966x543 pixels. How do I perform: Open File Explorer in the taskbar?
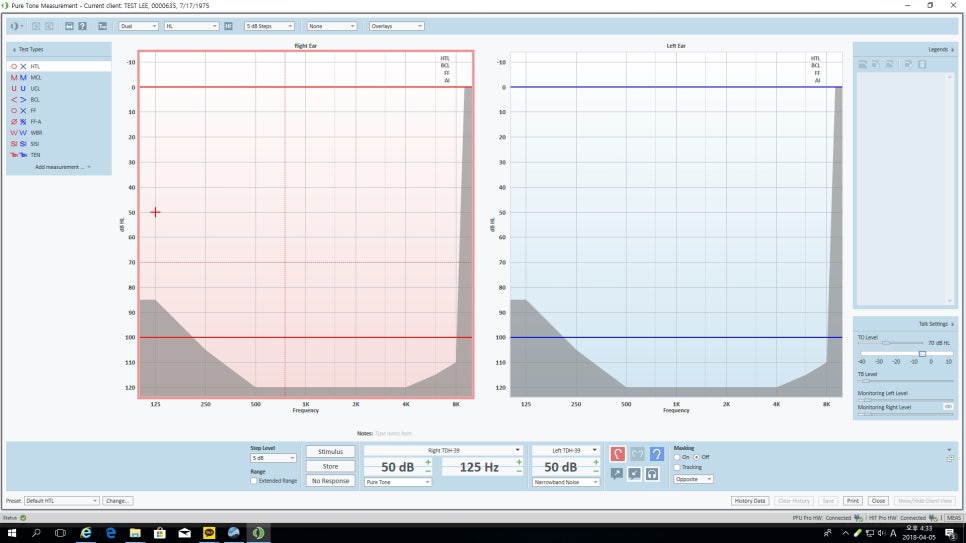click(x=135, y=533)
